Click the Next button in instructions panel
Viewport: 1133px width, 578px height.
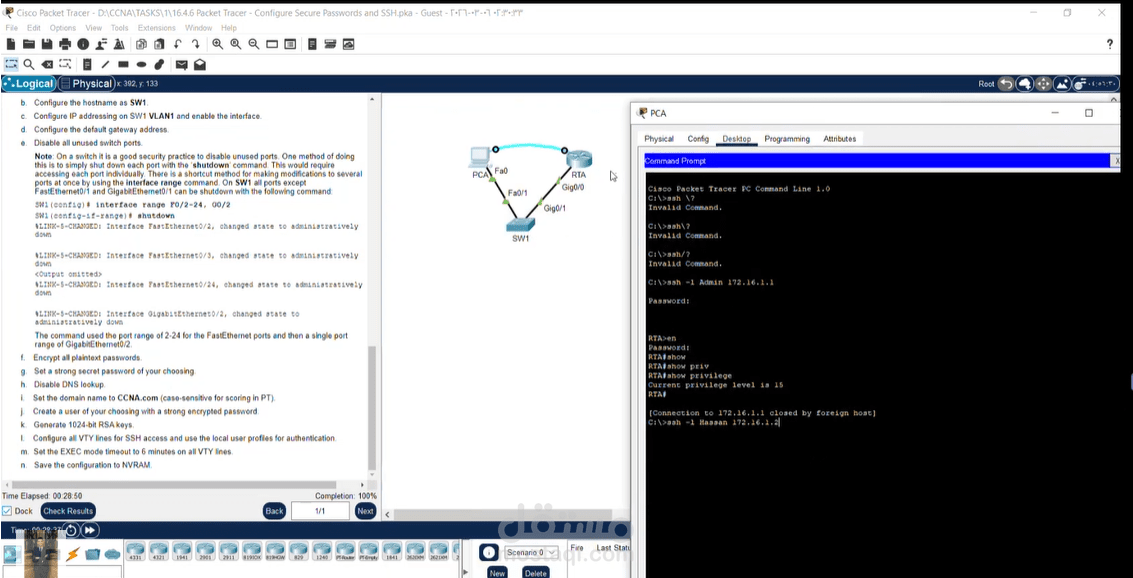366,511
